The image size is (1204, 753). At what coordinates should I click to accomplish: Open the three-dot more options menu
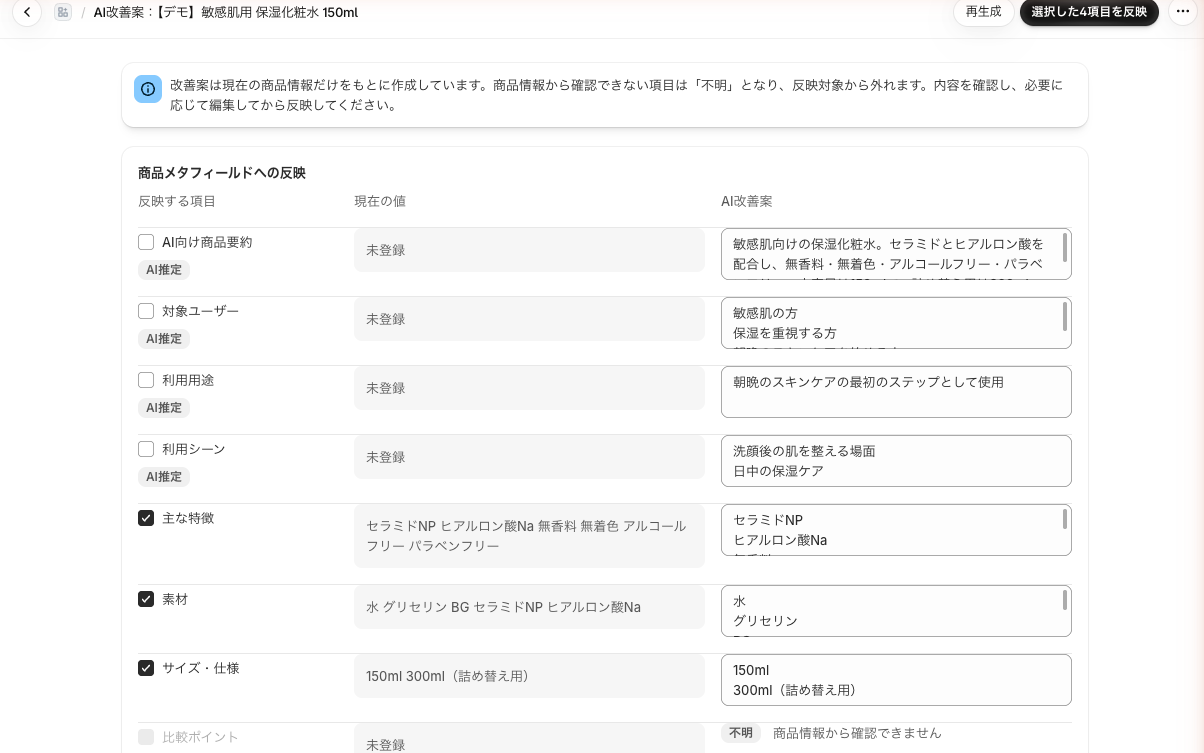point(1183,12)
